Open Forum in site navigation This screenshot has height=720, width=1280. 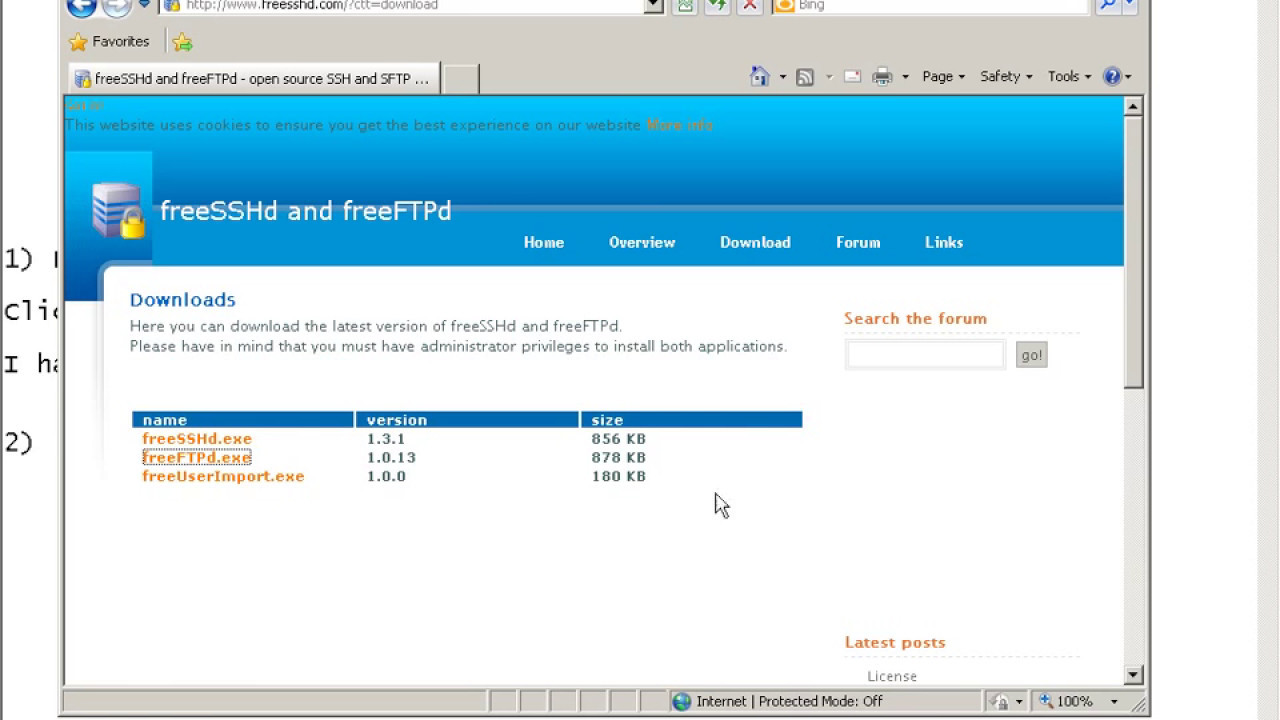click(858, 243)
